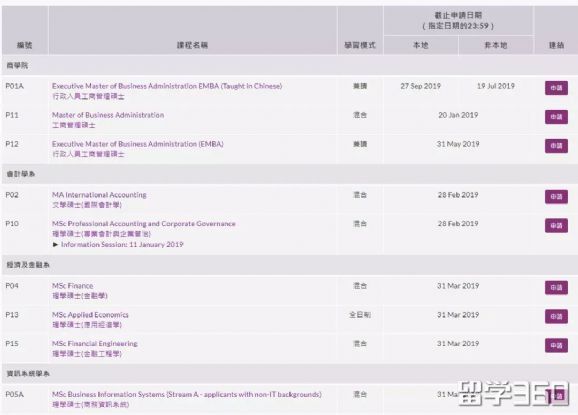This screenshot has height=415, width=578.
Task: Open Executive MBA (Taught in Chinese) link
Action: pos(167,86)
